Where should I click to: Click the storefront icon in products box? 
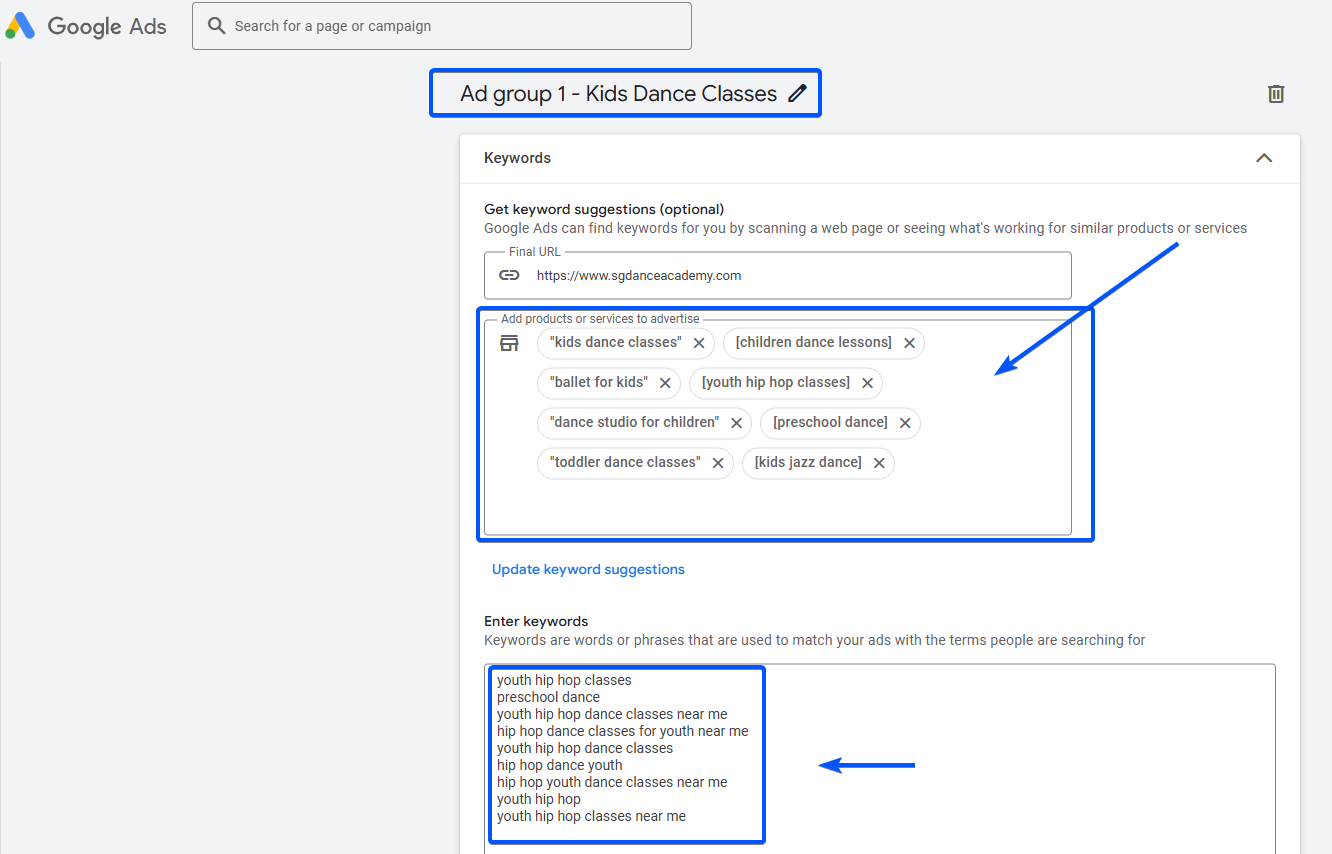[509, 343]
